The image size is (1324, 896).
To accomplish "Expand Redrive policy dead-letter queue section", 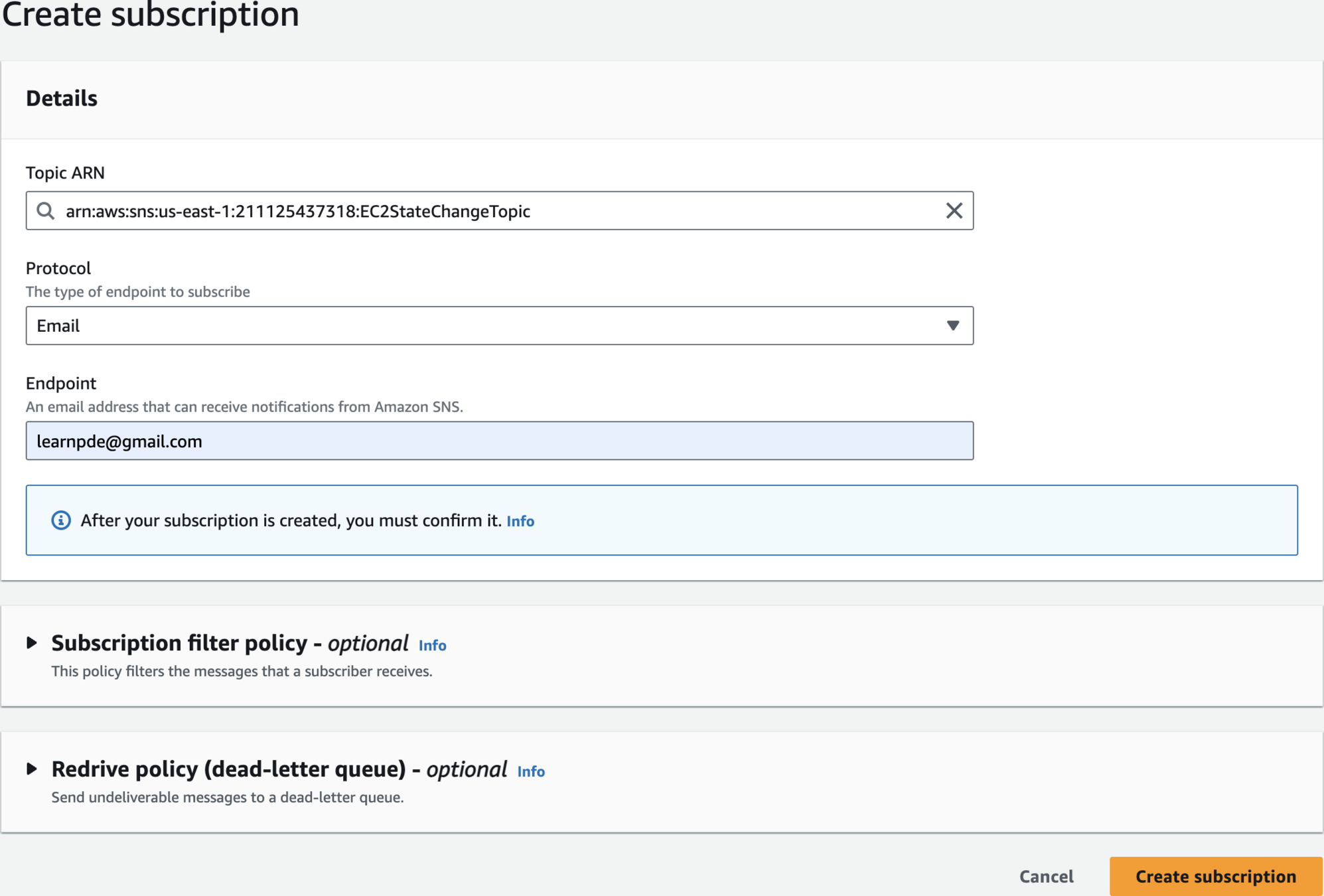I will click(32, 769).
